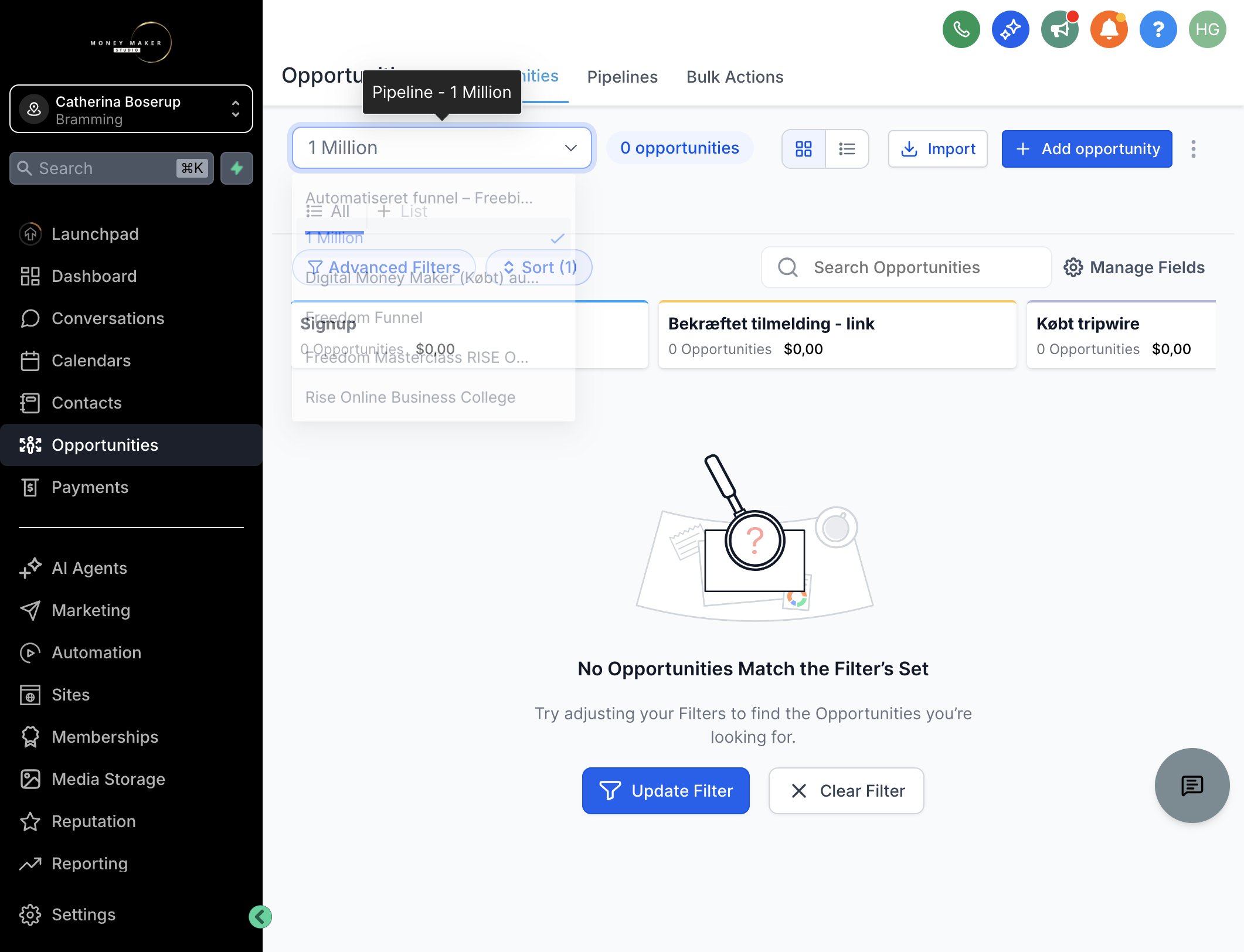The width and height of the screenshot is (1244, 952).
Task: Choose Automatiseret funnel – Freebi... pipeline option
Action: click(x=433, y=198)
